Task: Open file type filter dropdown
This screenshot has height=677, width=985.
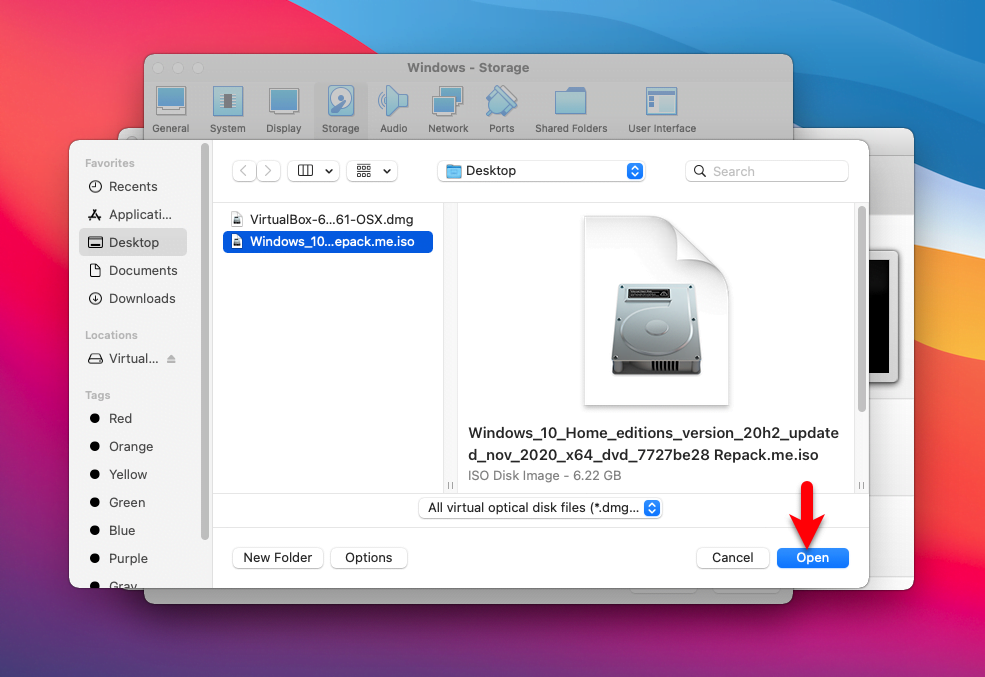Action: tap(540, 507)
